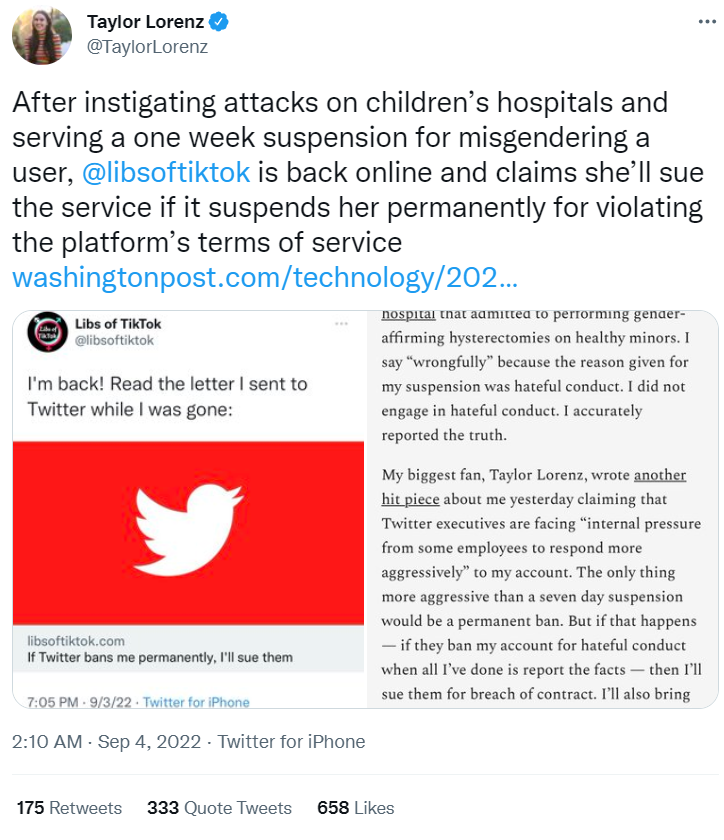Click the white Twitter bird on red card

click(x=189, y=530)
